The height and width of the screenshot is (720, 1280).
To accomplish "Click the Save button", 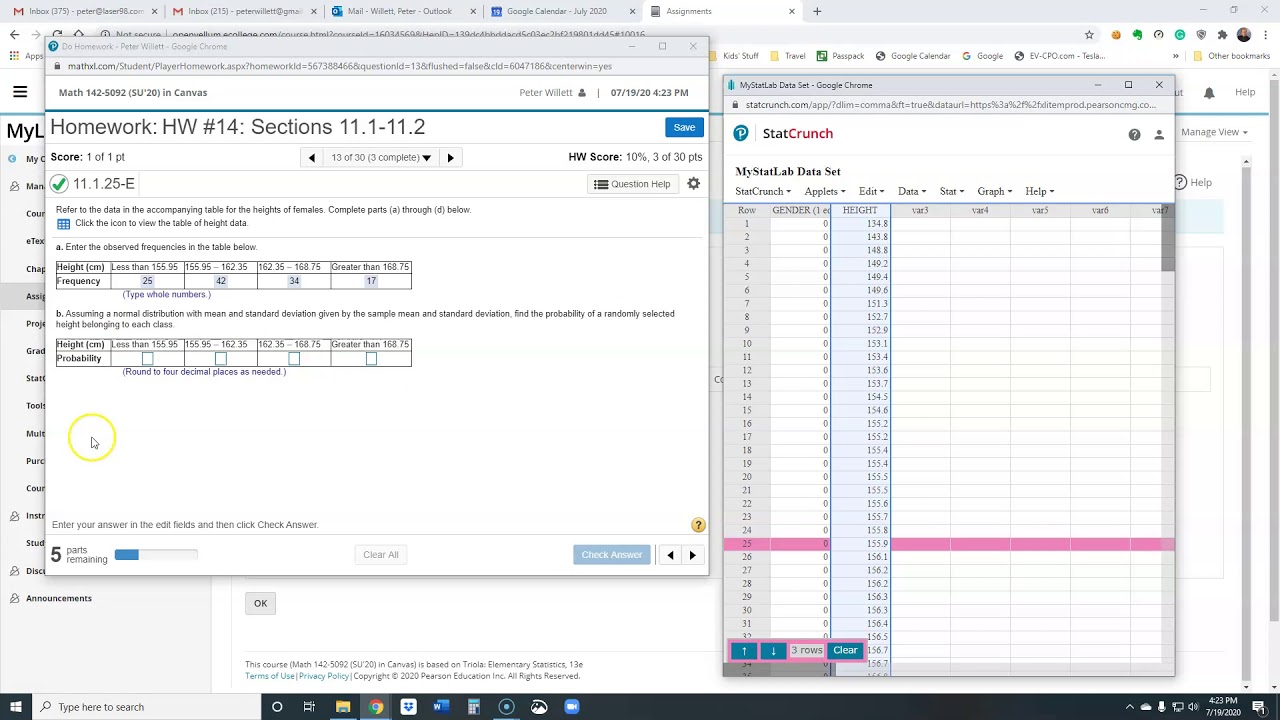I will (684, 127).
